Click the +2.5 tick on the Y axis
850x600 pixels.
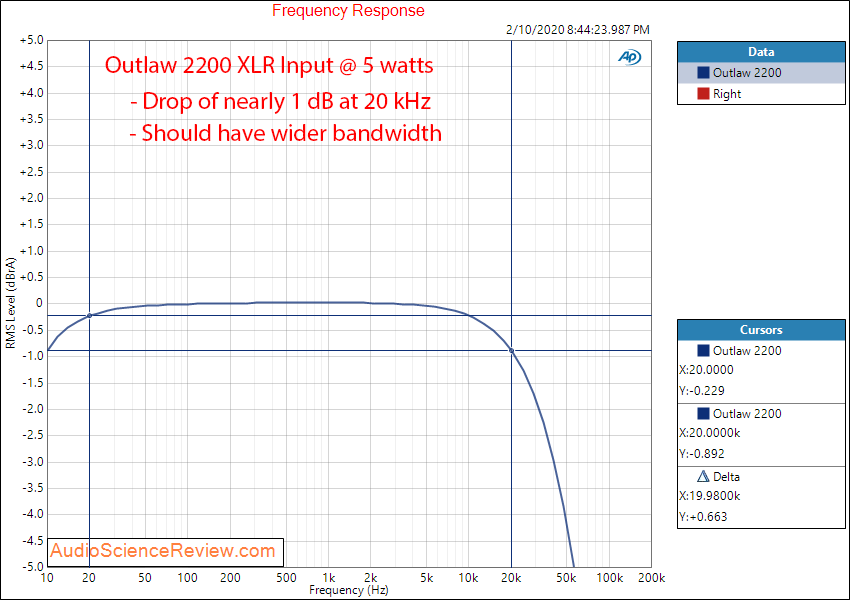pos(31,172)
